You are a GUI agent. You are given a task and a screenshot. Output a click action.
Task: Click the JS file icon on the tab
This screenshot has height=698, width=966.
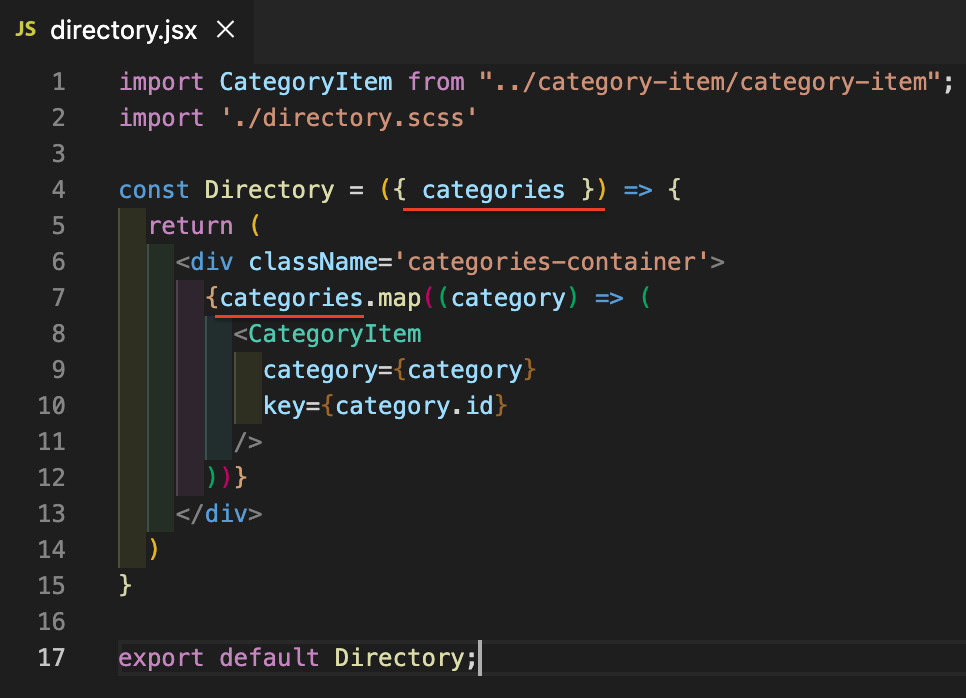click(x=25, y=29)
